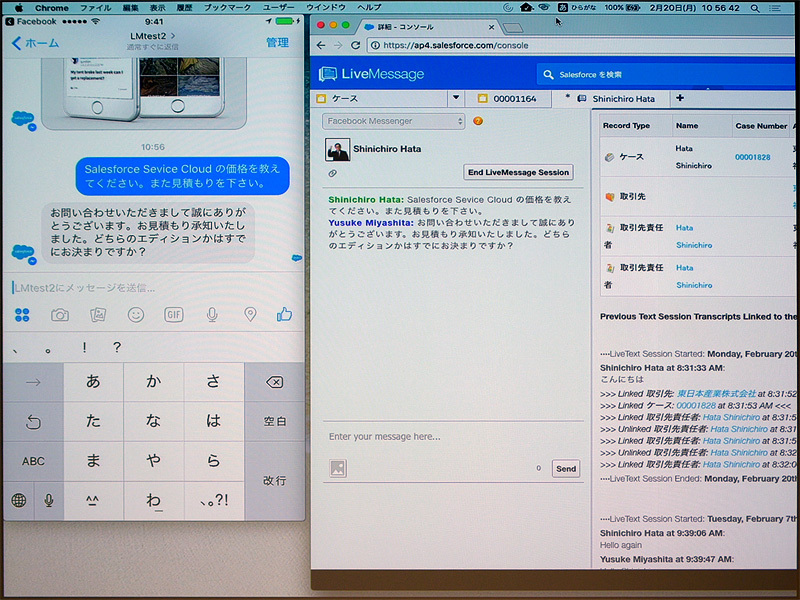800x600 pixels.
Task: Send a thumbs-up like in Messenger
Action: (x=284, y=314)
